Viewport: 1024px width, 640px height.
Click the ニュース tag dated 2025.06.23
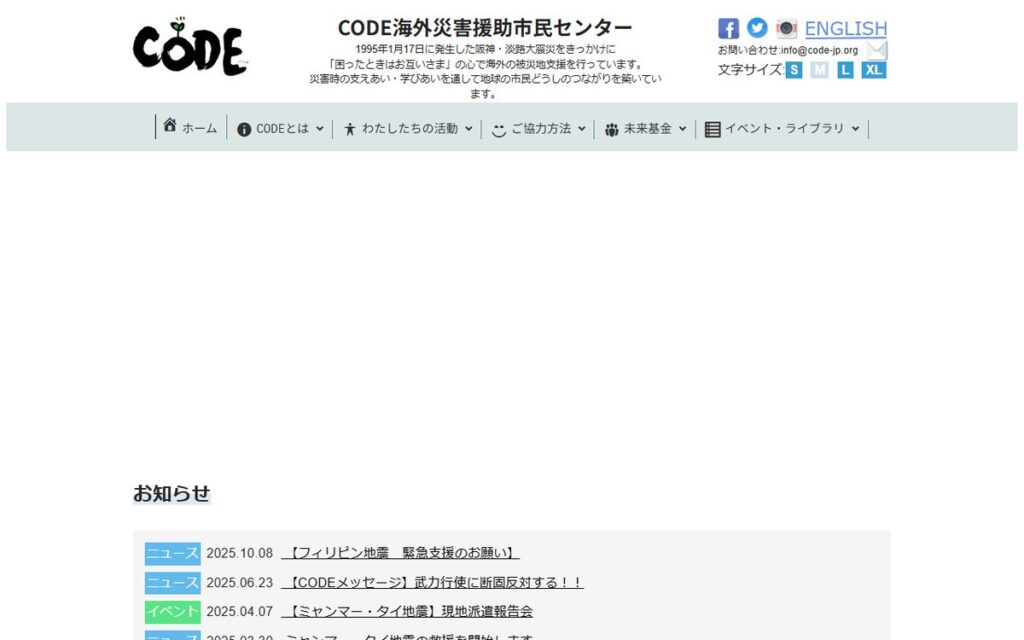[x=172, y=583]
